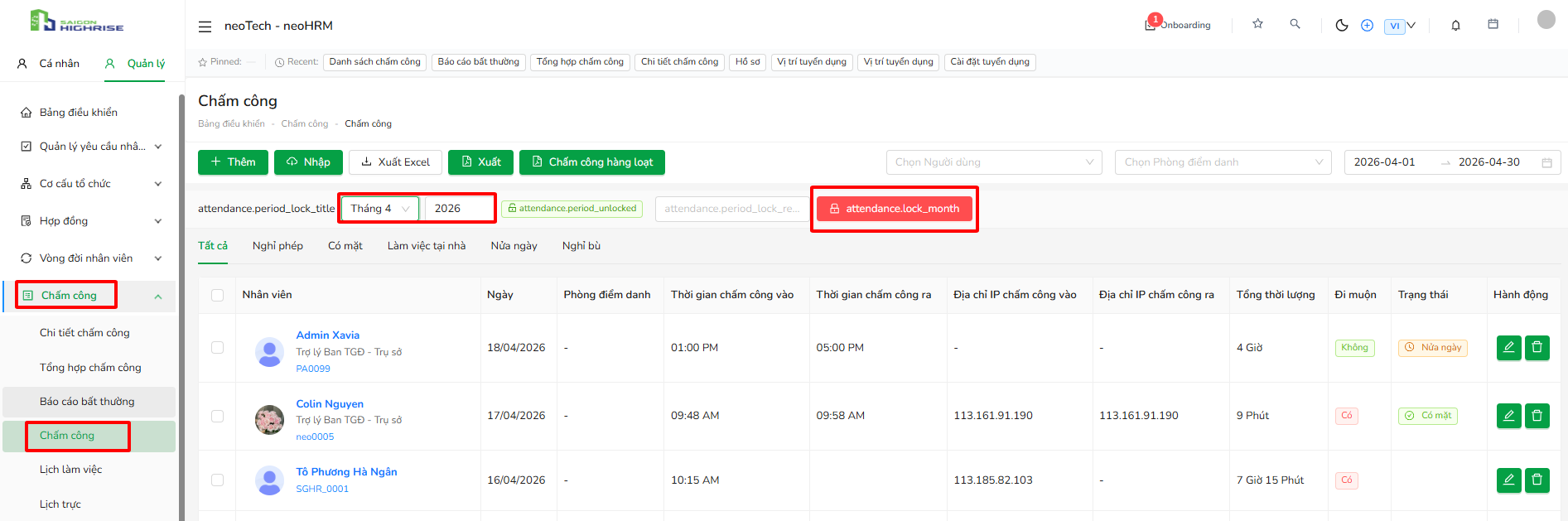Check the Tô Phương Hà Ngân row checkbox
Screen dimensions: 1568x521
click(x=217, y=480)
